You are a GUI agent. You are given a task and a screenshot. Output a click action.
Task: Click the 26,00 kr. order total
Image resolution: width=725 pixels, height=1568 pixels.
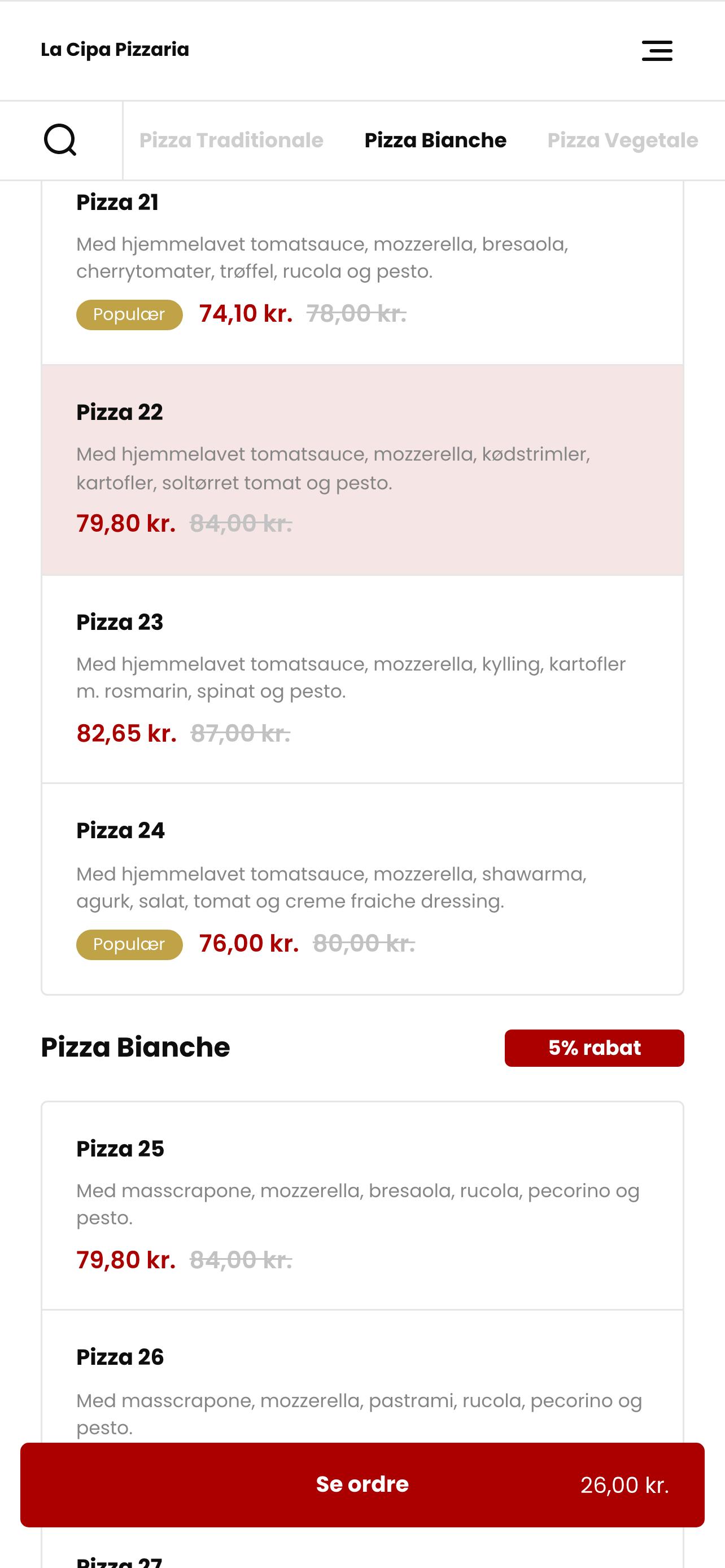(x=624, y=1485)
